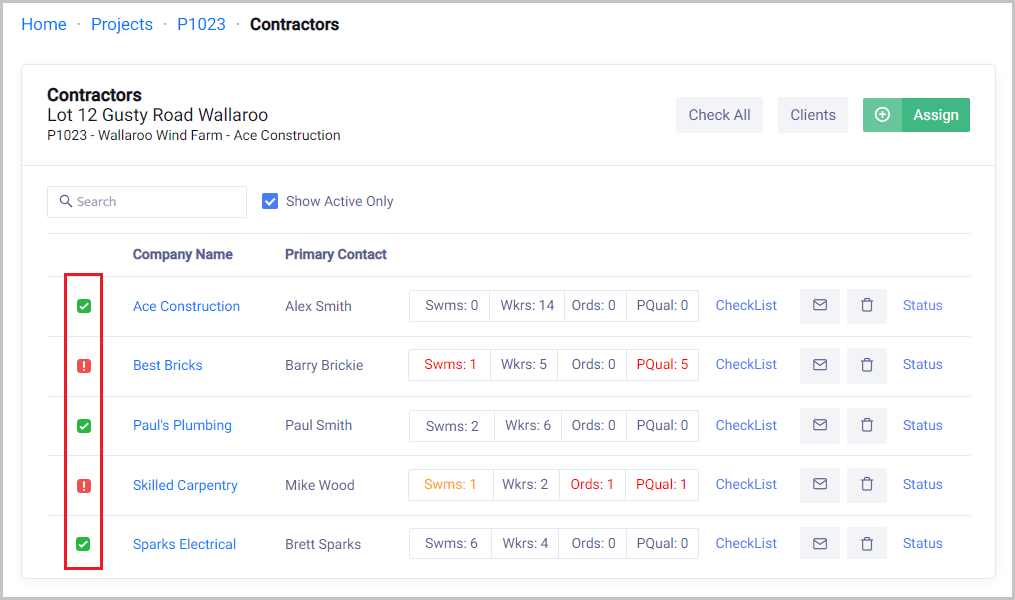Click the green check icon beside Sparks Electrical
This screenshot has width=1015, height=600.
tap(84, 544)
